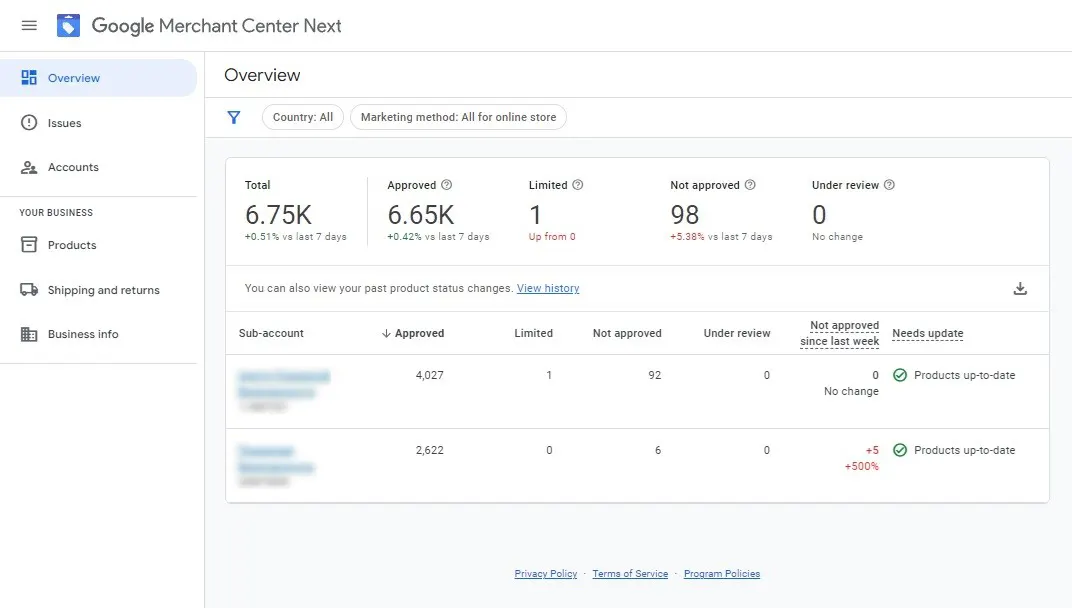Open help icon next to Not approved
The height and width of the screenshot is (608, 1072).
point(750,185)
